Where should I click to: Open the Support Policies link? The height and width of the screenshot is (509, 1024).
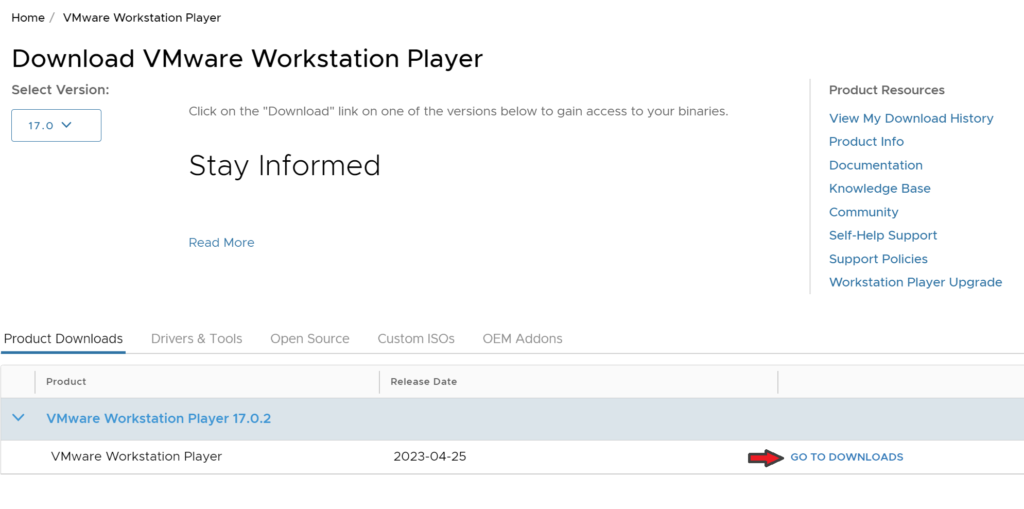click(x=878, y=259)
